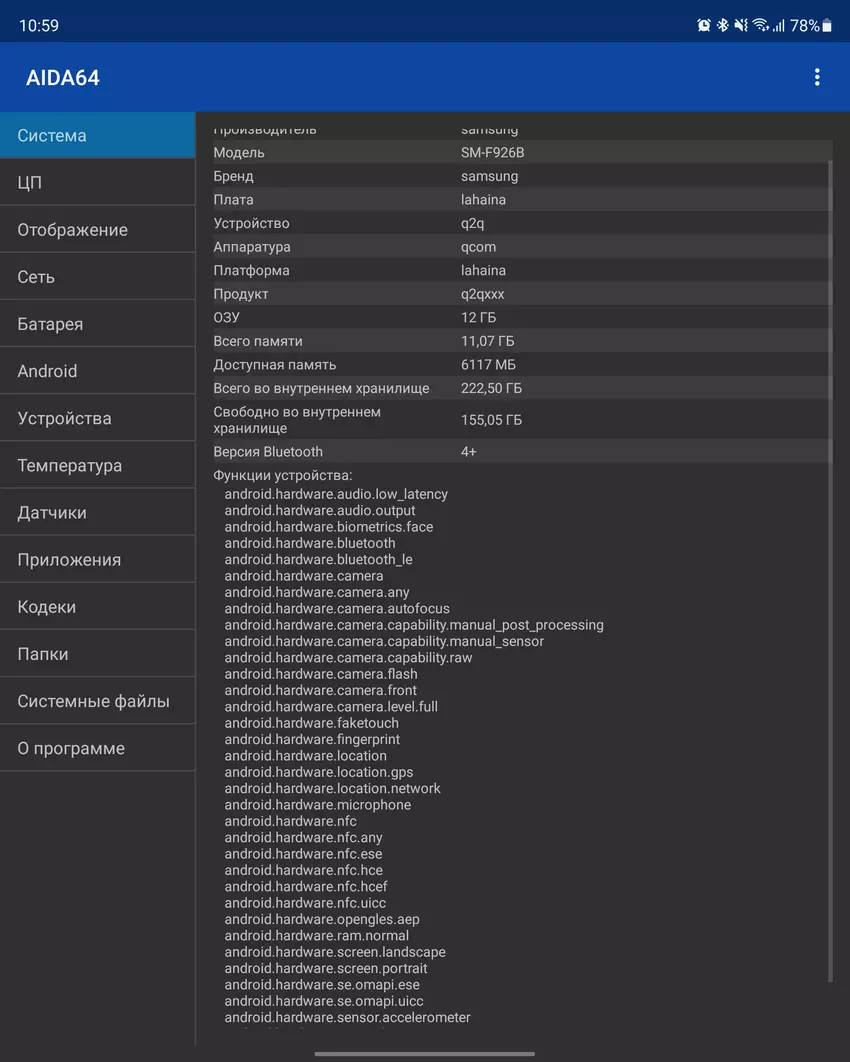Open the Температура section
Image resolution: width=850 pixels, height=1062 pixels.
(x=97, y=465)
